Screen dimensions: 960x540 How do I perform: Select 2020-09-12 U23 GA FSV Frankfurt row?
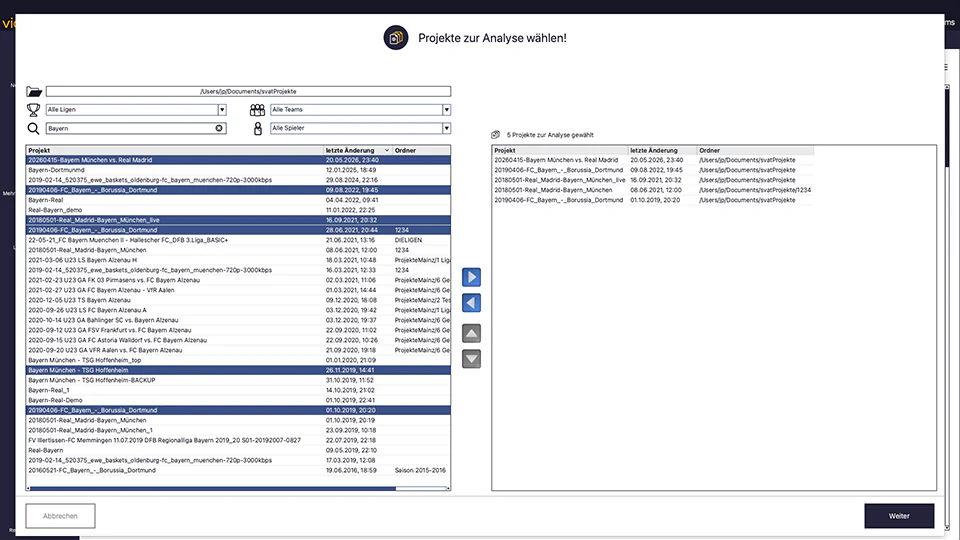pyautogui.click(x=238, y=330)
